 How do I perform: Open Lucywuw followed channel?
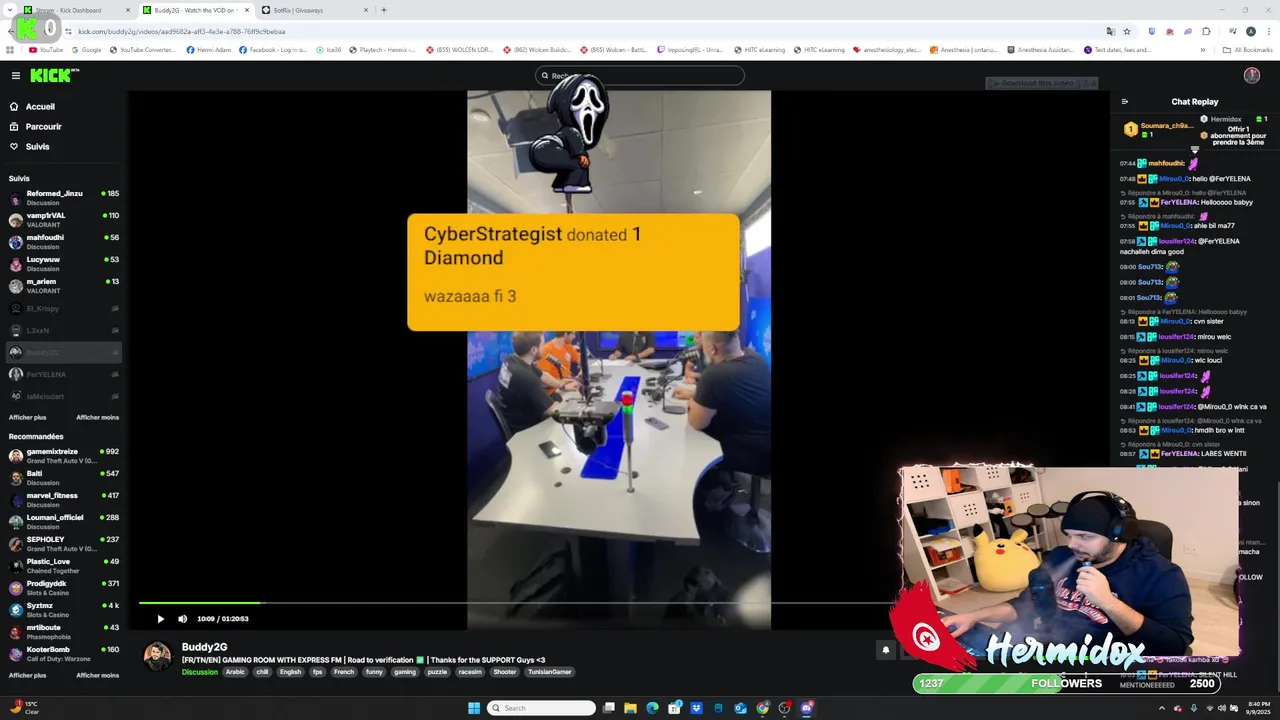(64, 263)
